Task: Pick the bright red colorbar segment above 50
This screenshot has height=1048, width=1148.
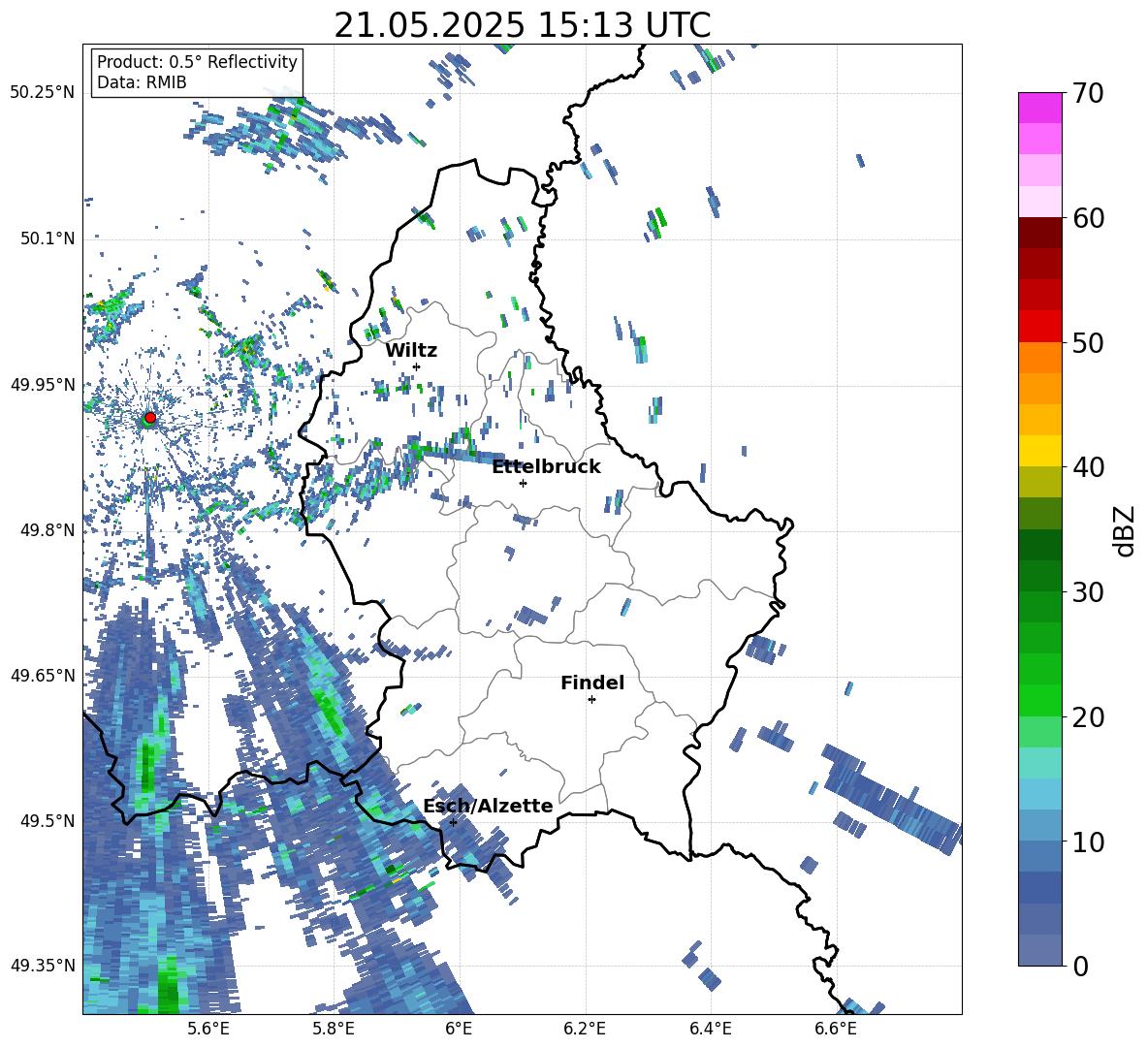Action: click(1039, 327)
